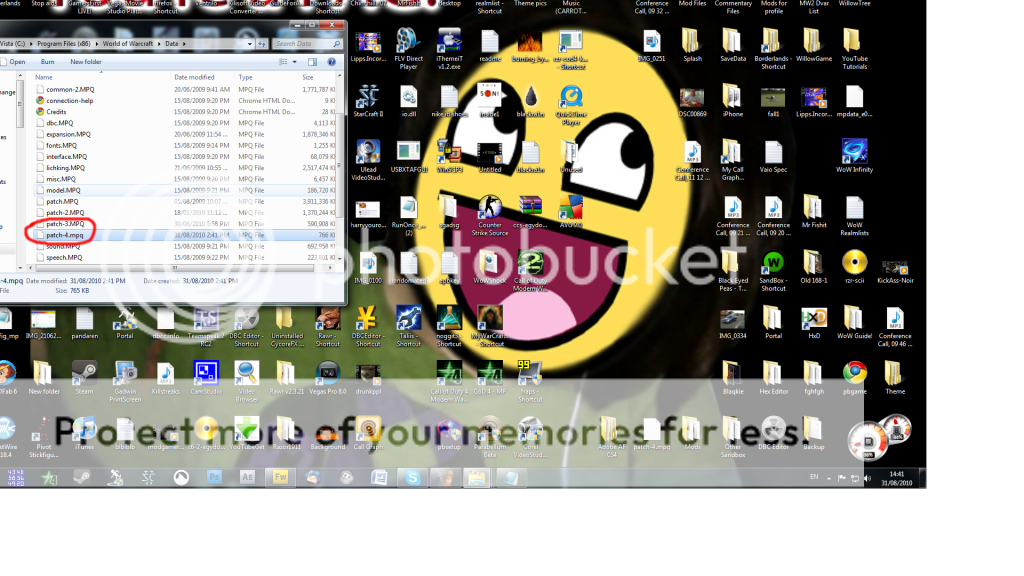Image resolution: width=1024 pixels, height=576 pixels.
Task: Select the WoW Infinity desktop icon
Action: click(x=854, y=155)
